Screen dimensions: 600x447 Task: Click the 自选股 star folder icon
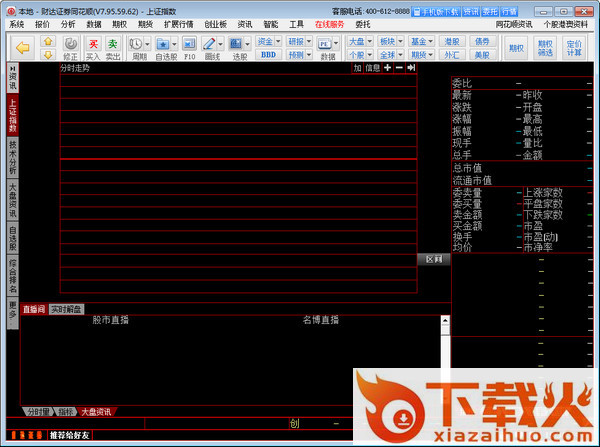(163, 44)
